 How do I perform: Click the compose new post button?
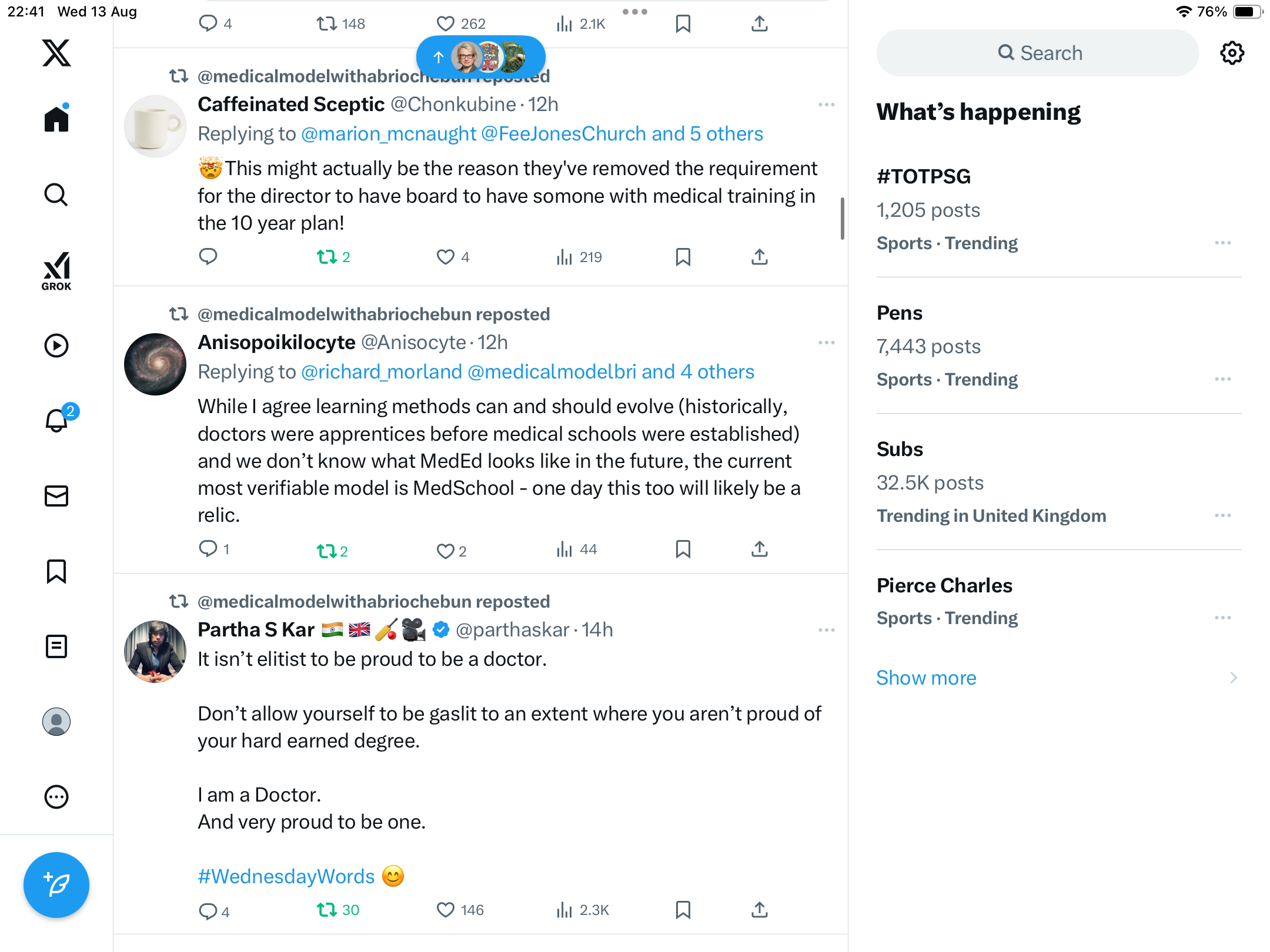tap(56, 884)
